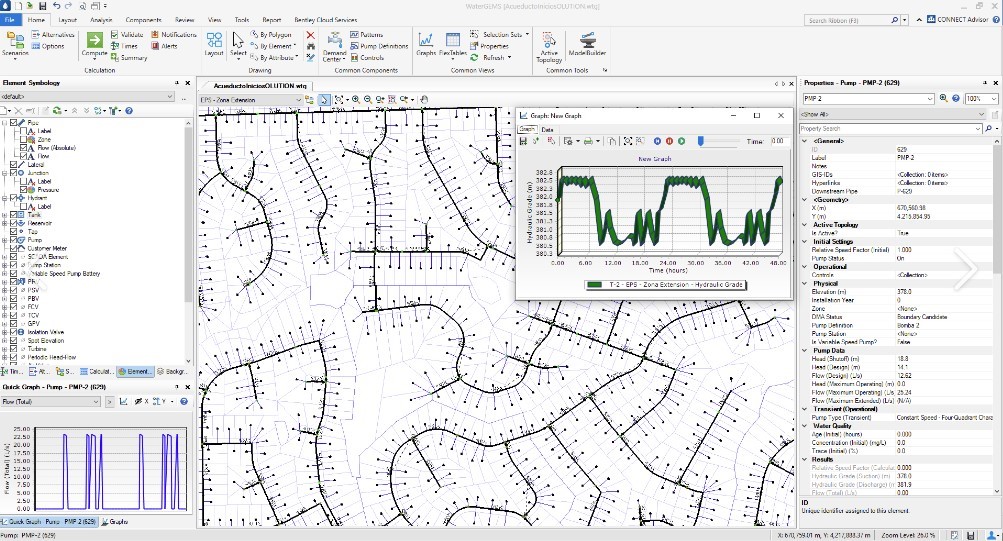Viewport: 1003px width, 541px height.
Task: Click the red pause button in Graph window
Action: pyautogui.click(x=669, y=141)
